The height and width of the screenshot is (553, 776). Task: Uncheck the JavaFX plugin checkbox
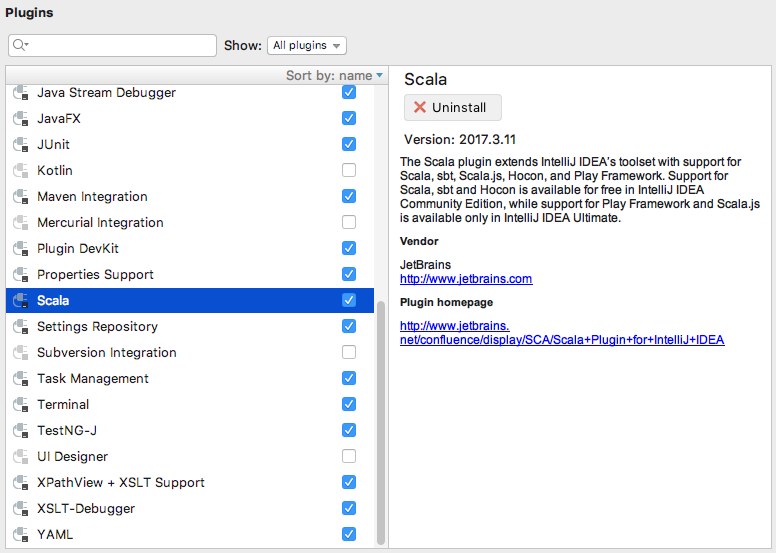pos(349,118)
